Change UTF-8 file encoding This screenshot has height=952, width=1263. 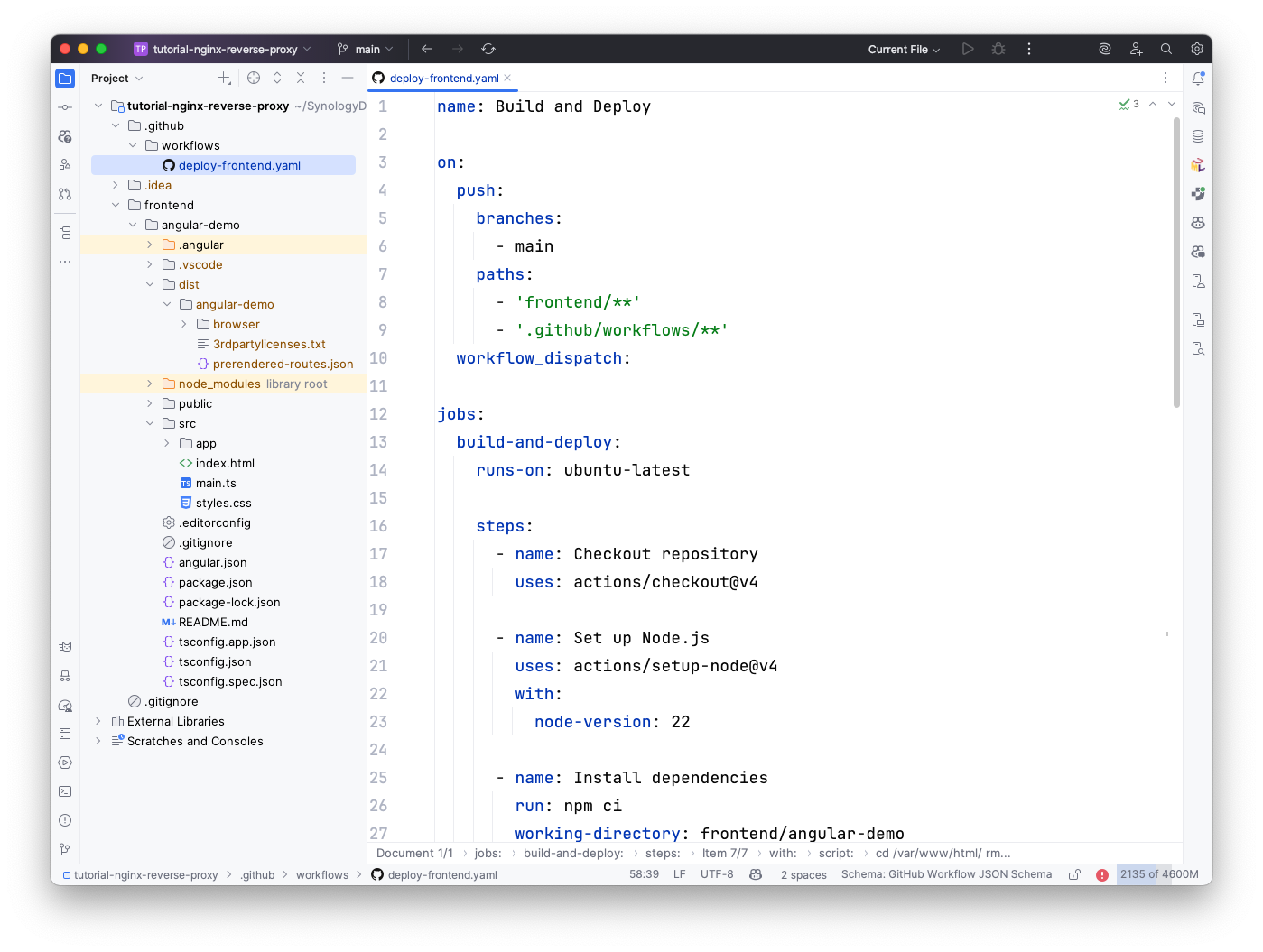coord(717,874)
